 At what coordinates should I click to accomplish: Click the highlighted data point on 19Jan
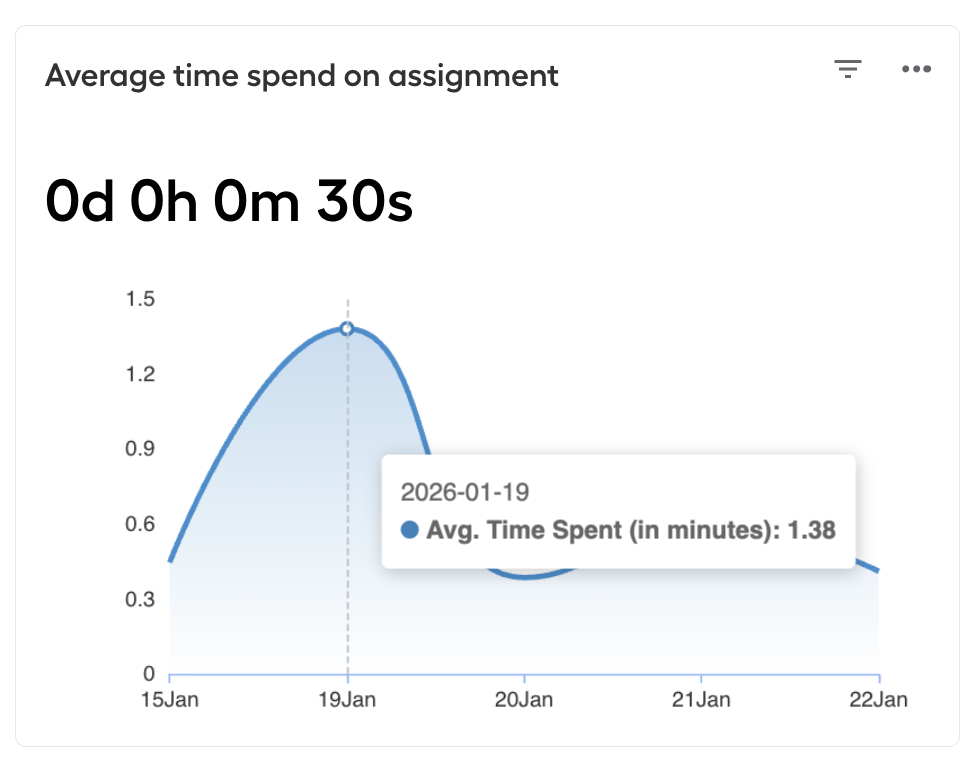[x=347, y=328]
